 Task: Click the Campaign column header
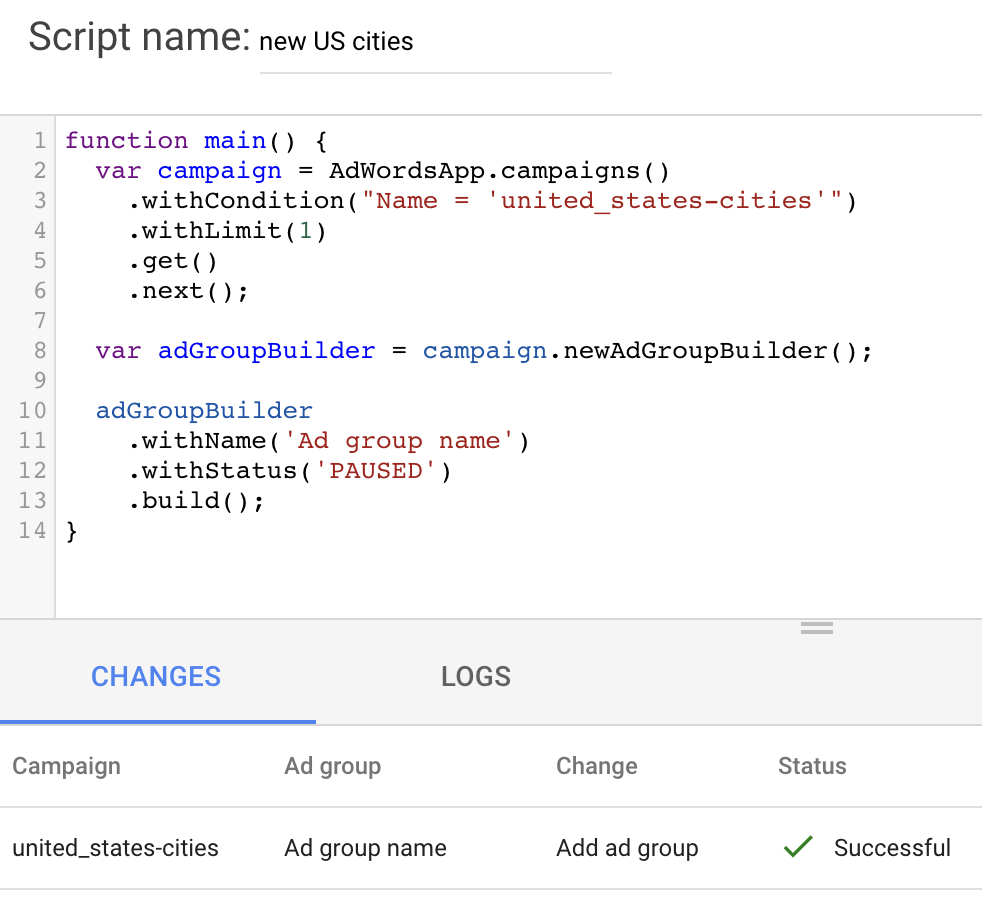[66, 766]
